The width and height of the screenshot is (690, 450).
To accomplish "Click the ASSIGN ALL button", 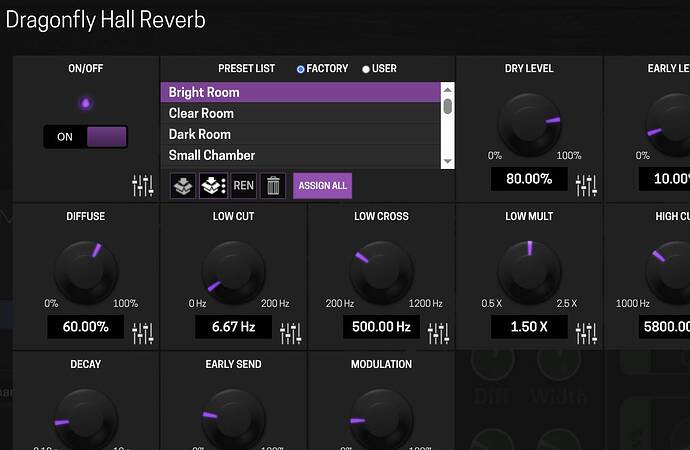I will click(x=323, y=186).
